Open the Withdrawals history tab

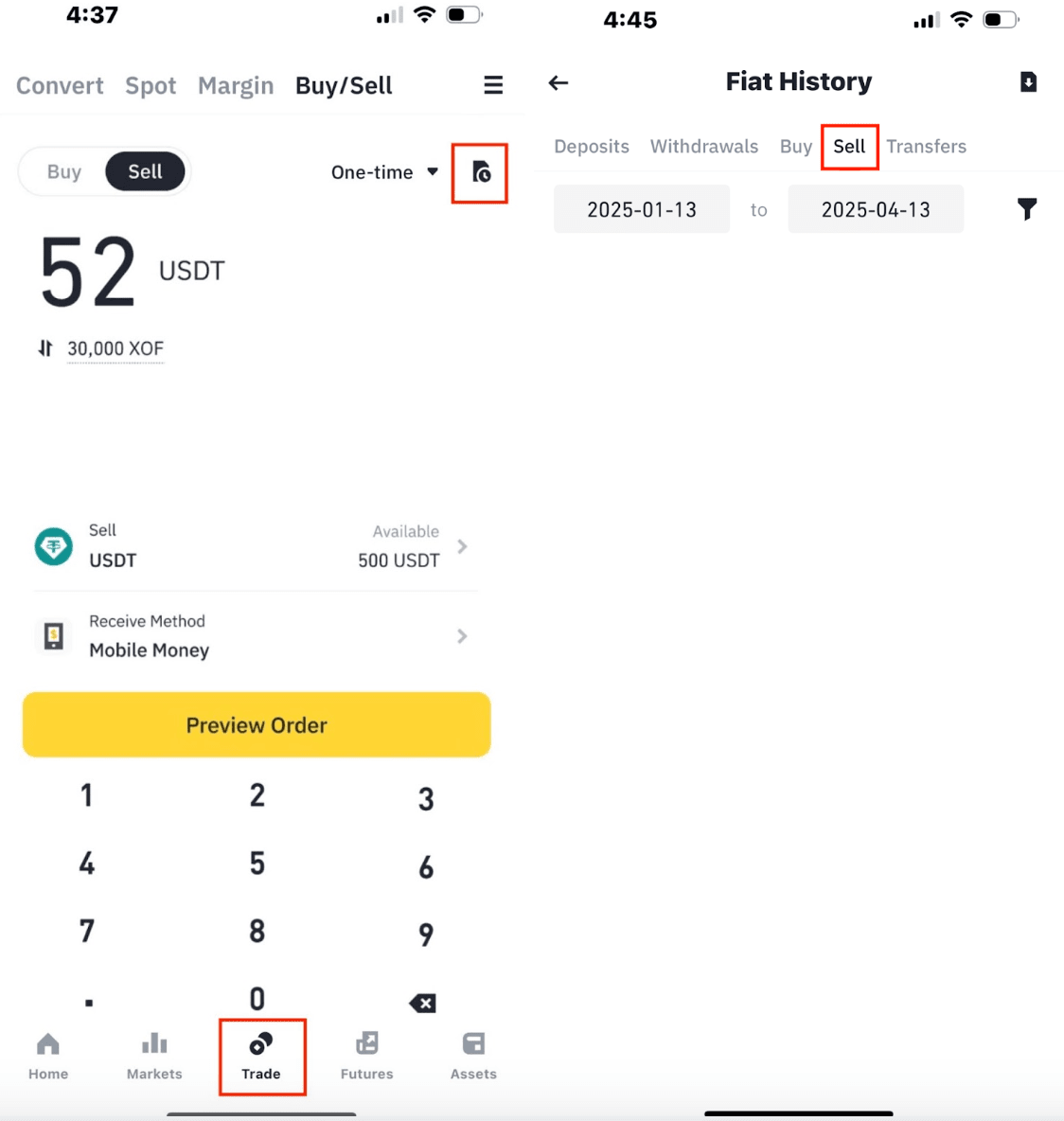(x=703, y=147)
